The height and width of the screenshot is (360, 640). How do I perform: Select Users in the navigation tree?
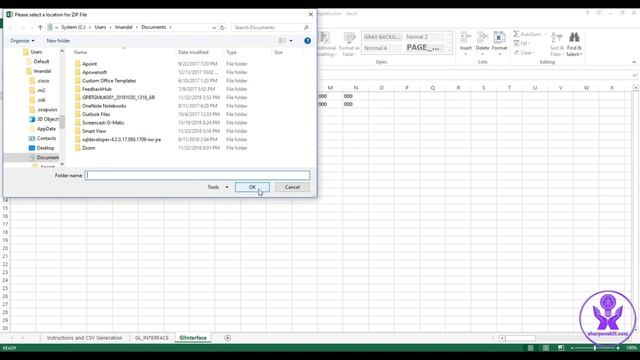coord(36,52)
